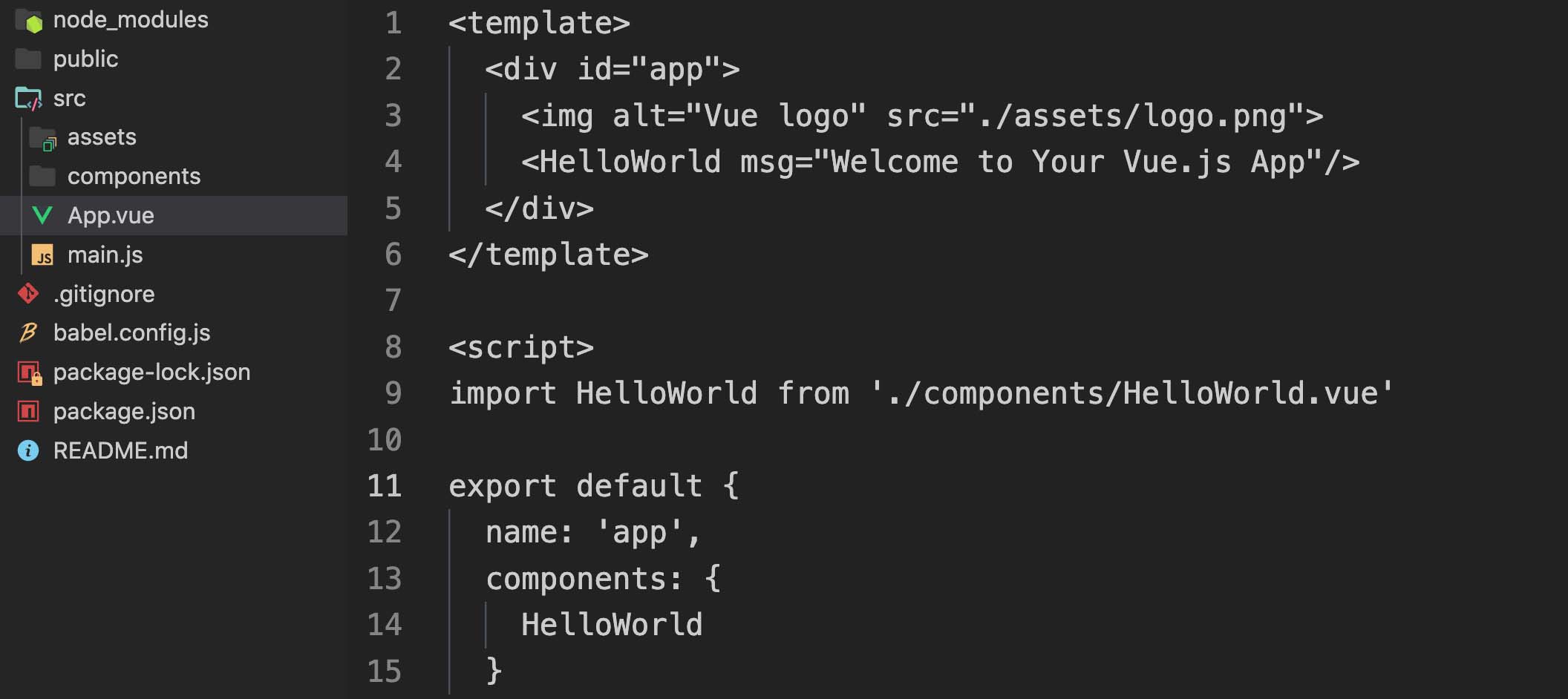
Task: Expand the public folder
Action: pyautogui.click(x=85, y=58)
